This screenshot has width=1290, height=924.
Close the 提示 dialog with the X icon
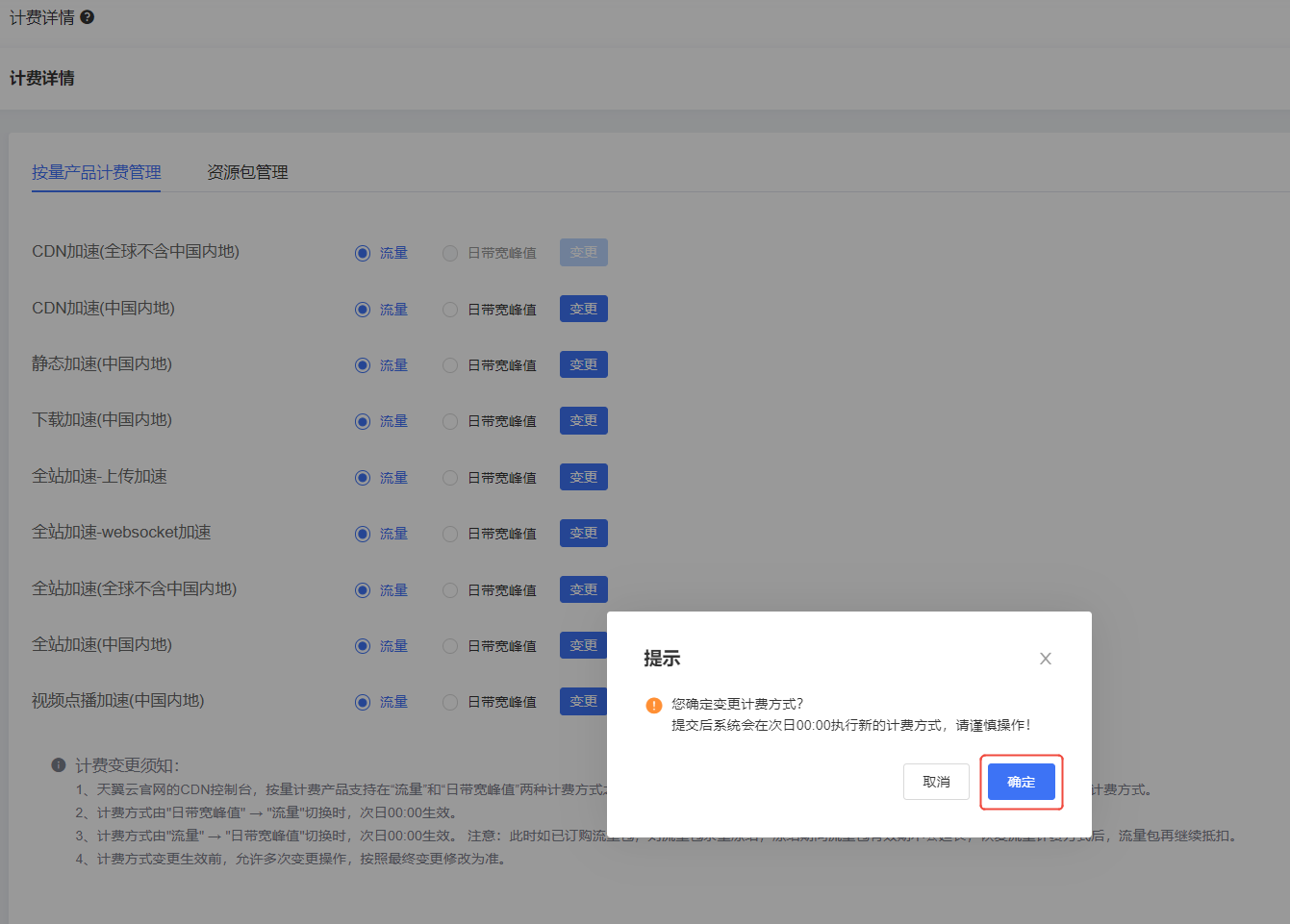coord(1045,659)
